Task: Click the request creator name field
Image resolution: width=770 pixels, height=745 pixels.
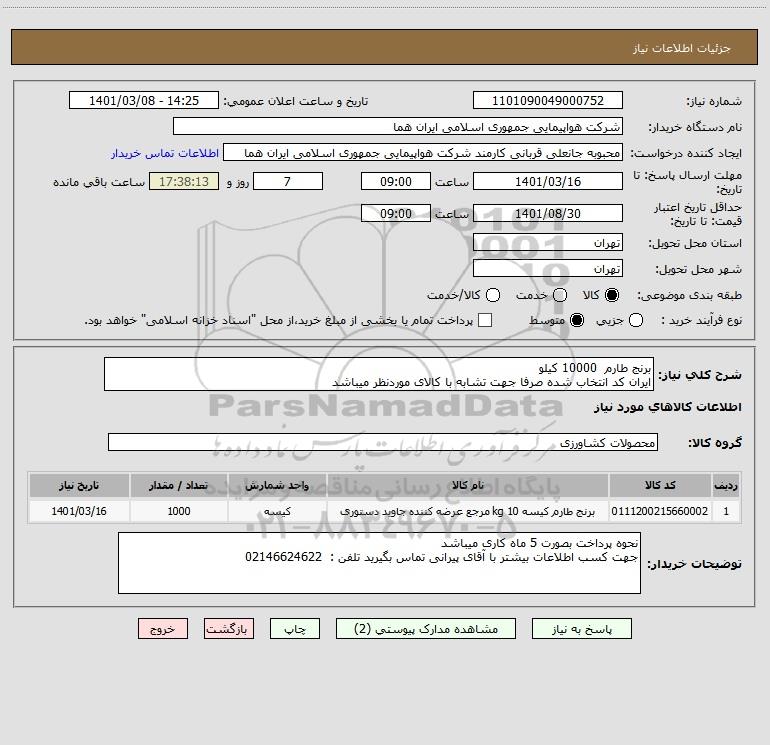Action: (423, 153)
